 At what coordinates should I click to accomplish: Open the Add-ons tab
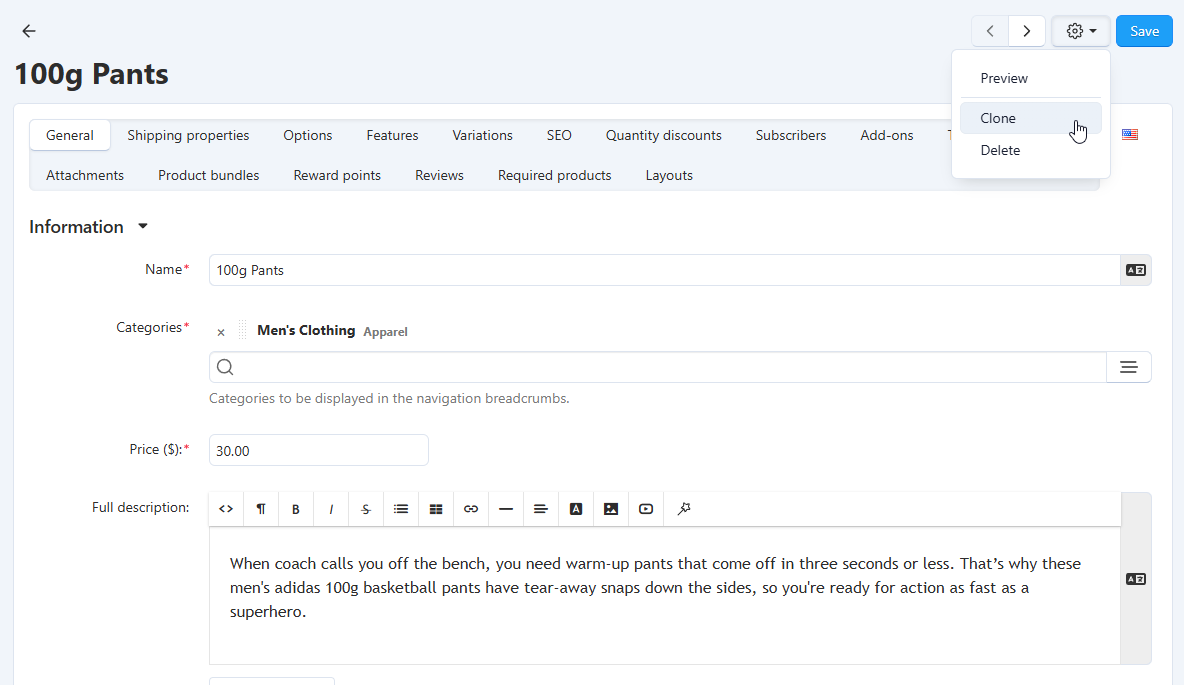click(886, 135)
